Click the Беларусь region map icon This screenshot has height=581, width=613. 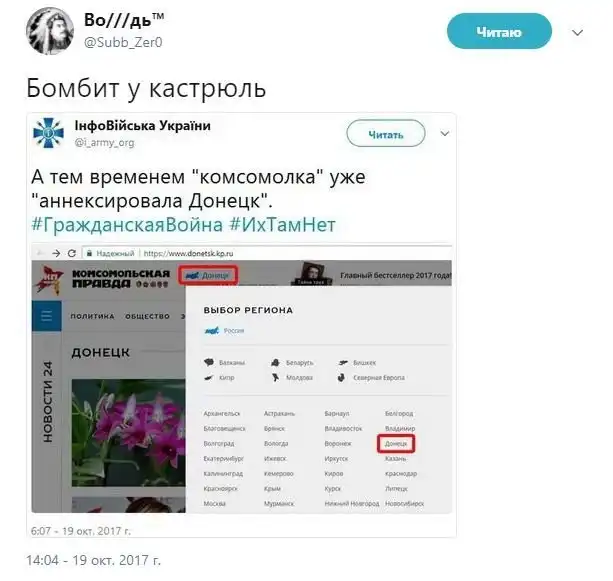(276, 362)
